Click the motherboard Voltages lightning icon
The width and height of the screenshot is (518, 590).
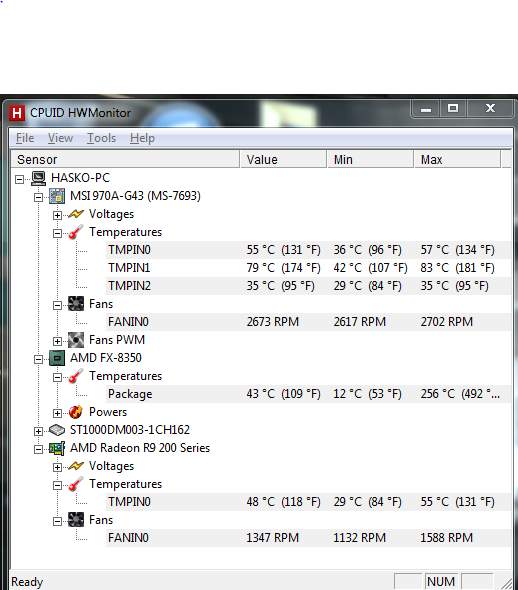76,214
